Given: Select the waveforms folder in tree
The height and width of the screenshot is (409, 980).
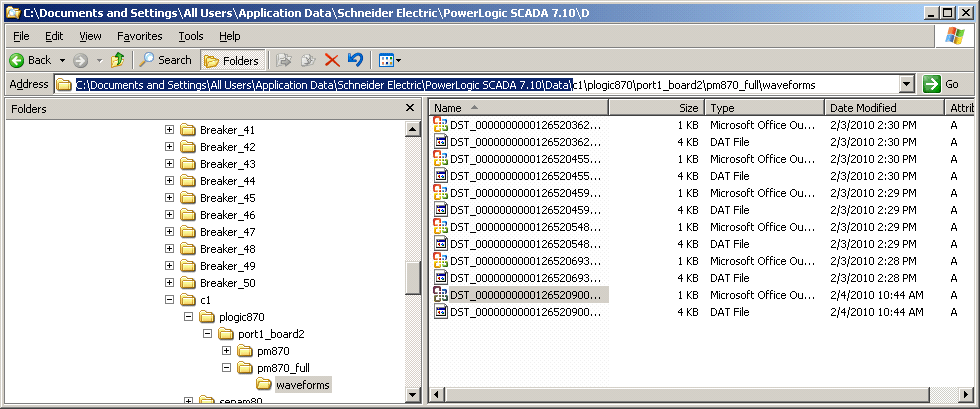Looking at the screenshot, I should pyautogui.click(x=302, y=385).
